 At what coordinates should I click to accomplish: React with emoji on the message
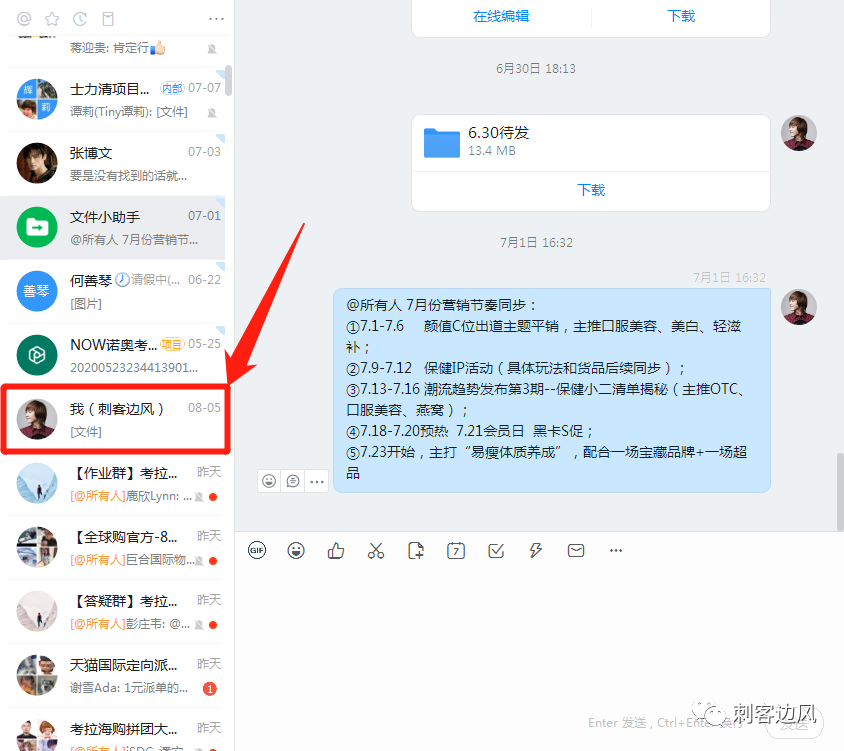(x=269, y=481)
